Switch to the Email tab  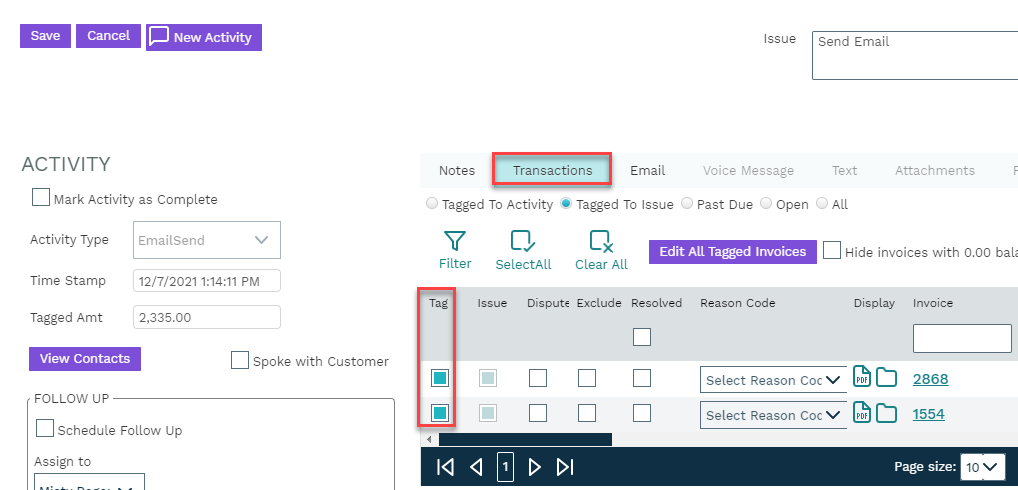647,171
